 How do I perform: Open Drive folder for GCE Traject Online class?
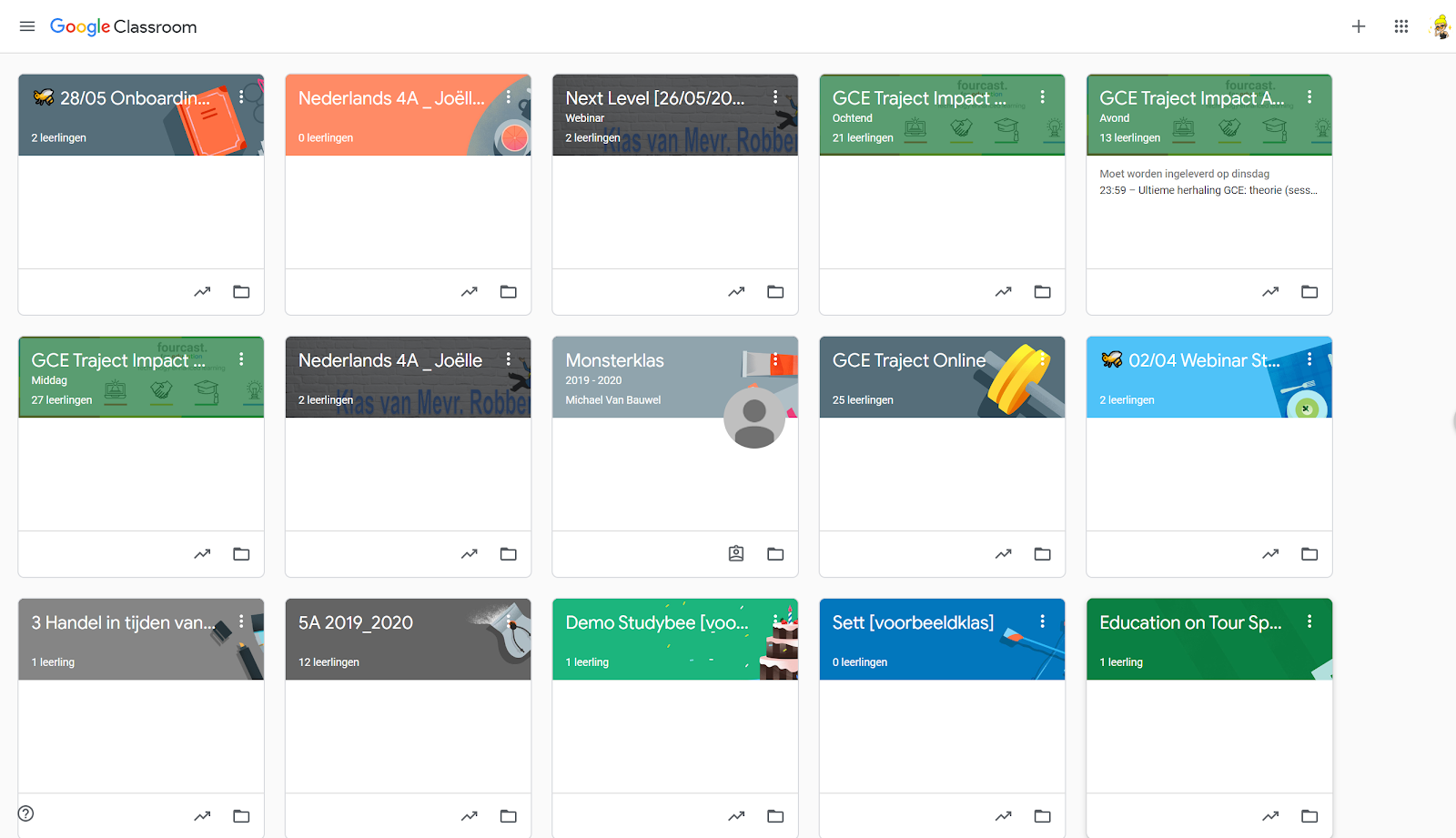click(1043, 554)
